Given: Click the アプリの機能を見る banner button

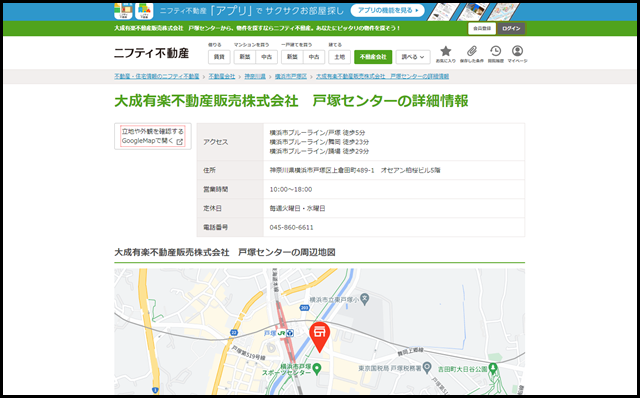Looking at the screenshot, I should pos(387,10).
